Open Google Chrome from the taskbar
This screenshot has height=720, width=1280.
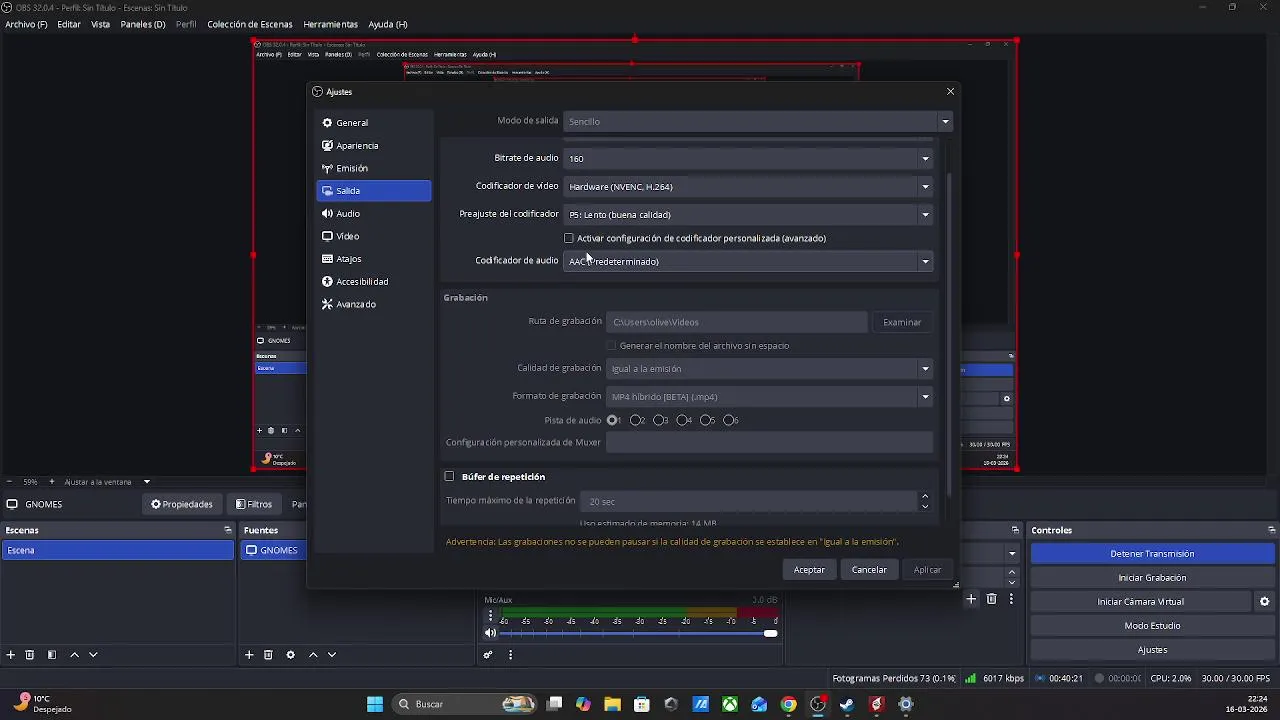coord(789,704)
